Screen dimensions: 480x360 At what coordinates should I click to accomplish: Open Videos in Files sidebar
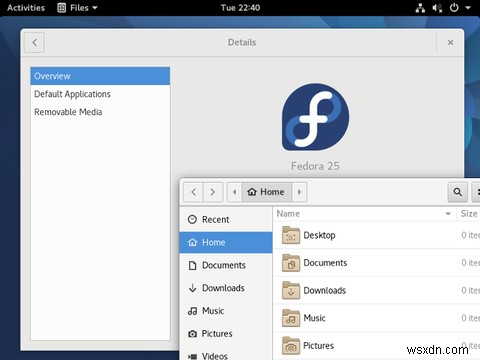pyautogui.click(x=226, y=355)
